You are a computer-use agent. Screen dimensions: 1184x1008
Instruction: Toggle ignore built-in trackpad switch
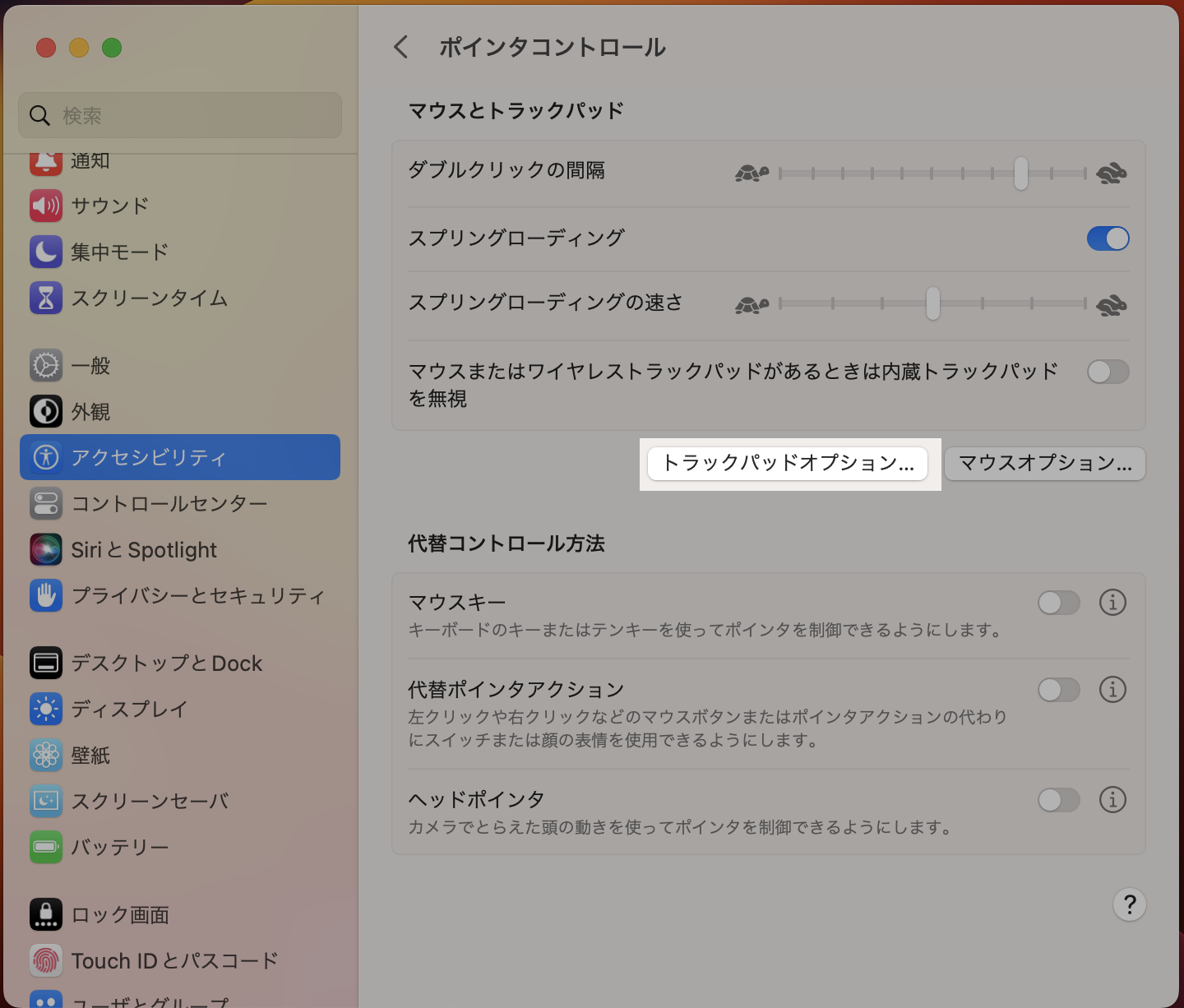coord(1108,372)
